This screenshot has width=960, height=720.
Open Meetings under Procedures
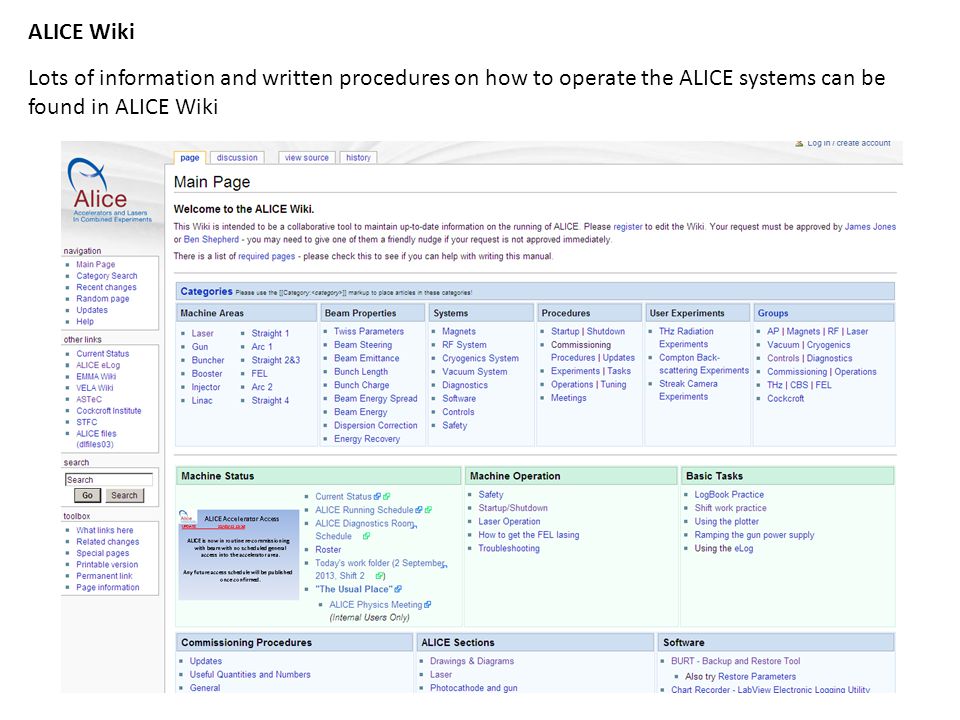(568, 398)
